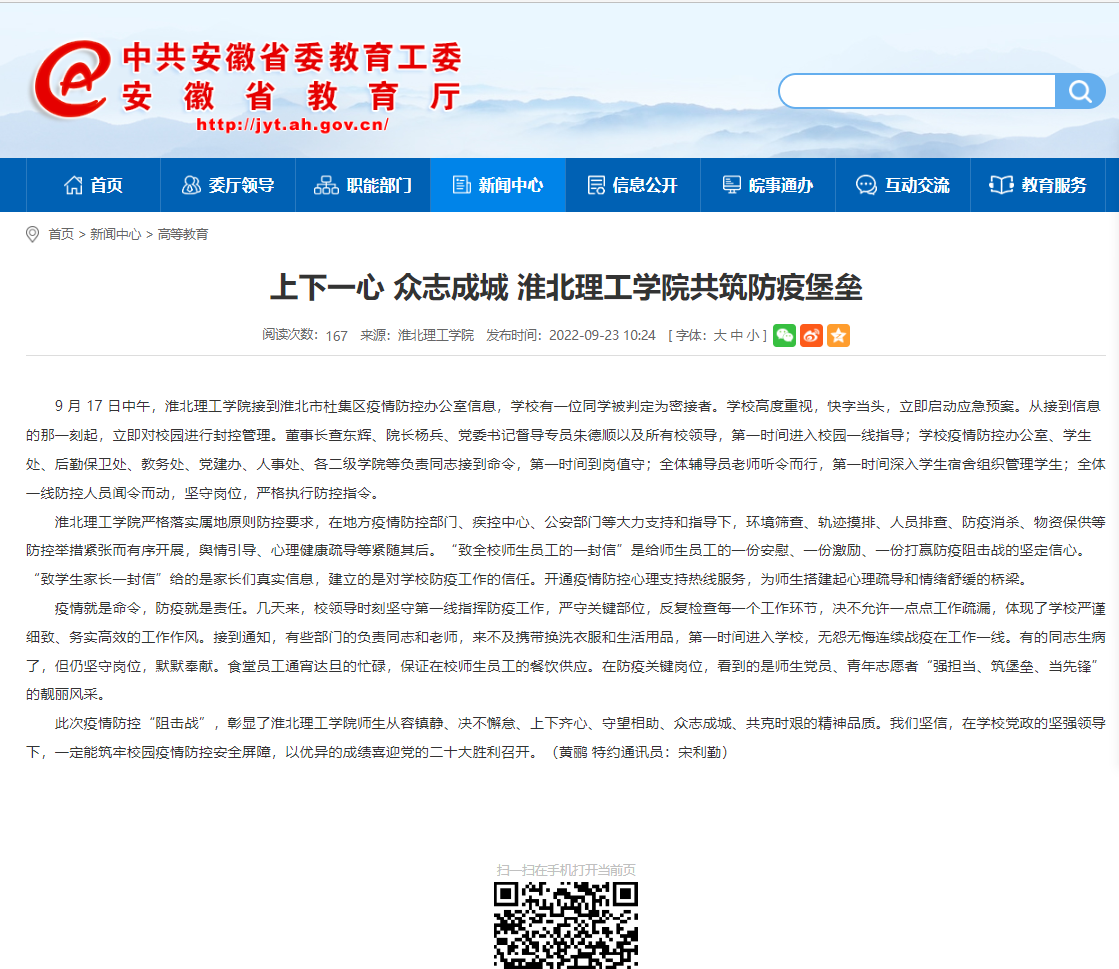This screenshot has width=1119, height=969.
Task: Set font size to 小 (small)
Action: [753, 336]
